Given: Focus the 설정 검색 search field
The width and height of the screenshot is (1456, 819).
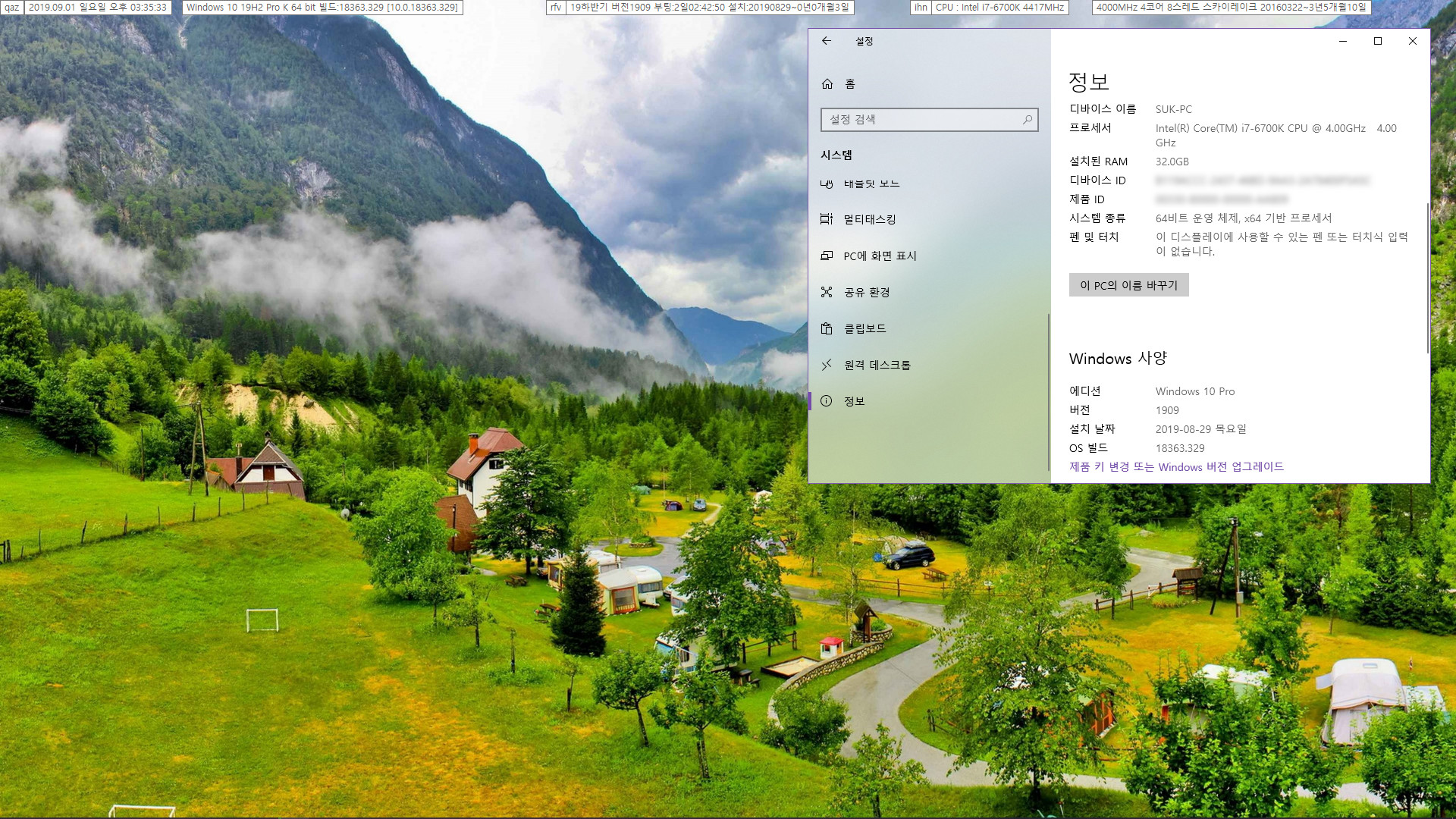Looking at the screenshot, I should (929, 119).
